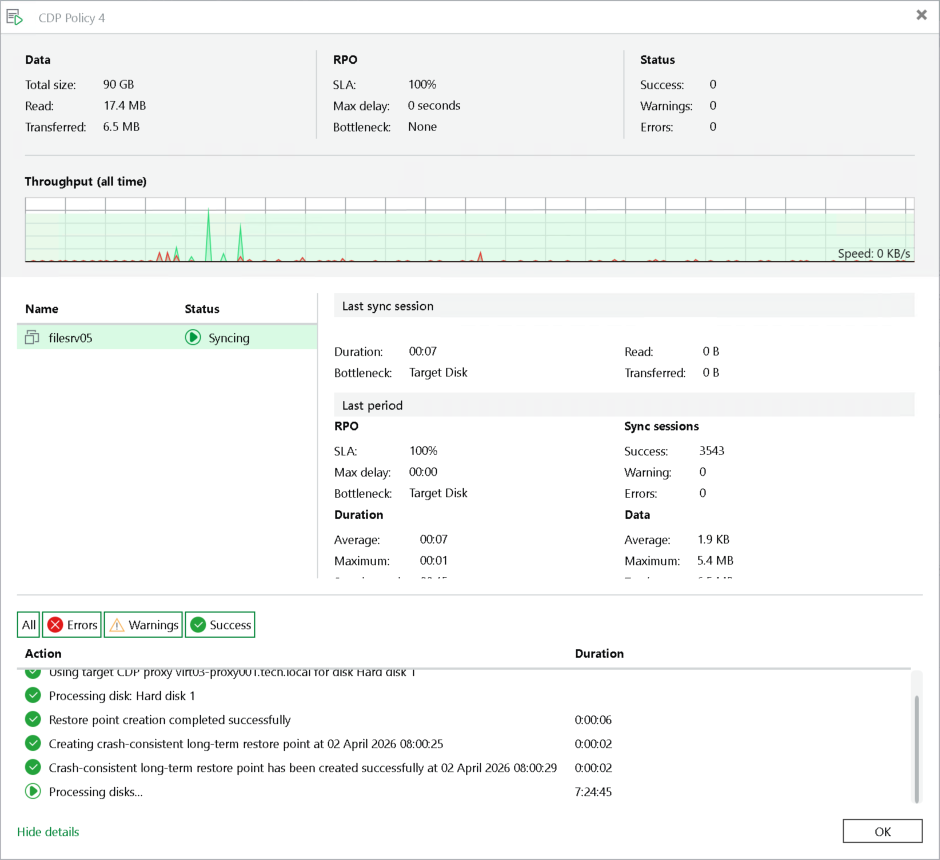Click success icon for Creating crash-consistent restore point
The height and width of the screenshot is (860, 940).
tap(33, 743)
